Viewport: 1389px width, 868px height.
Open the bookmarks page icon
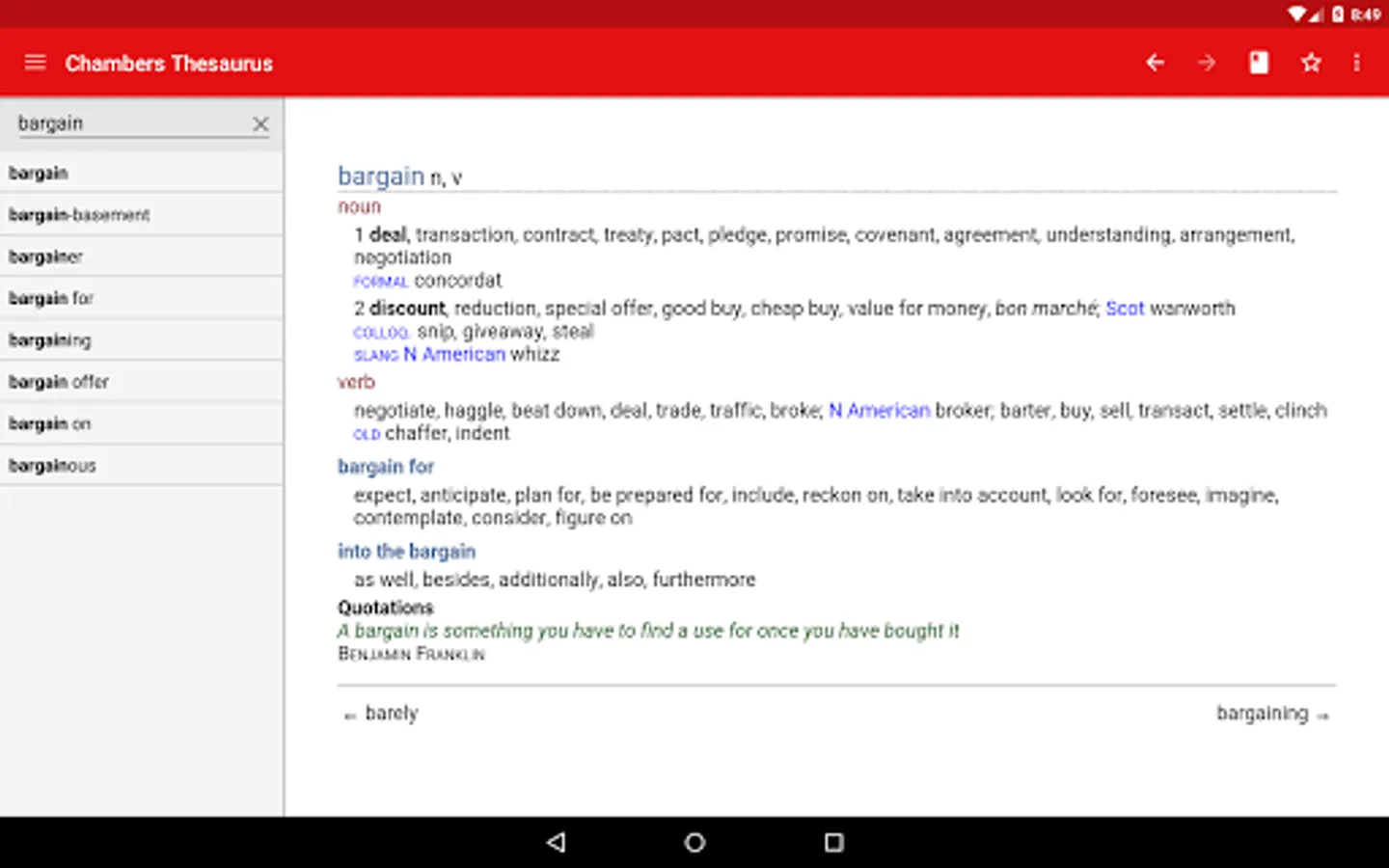coord(1259,63)
